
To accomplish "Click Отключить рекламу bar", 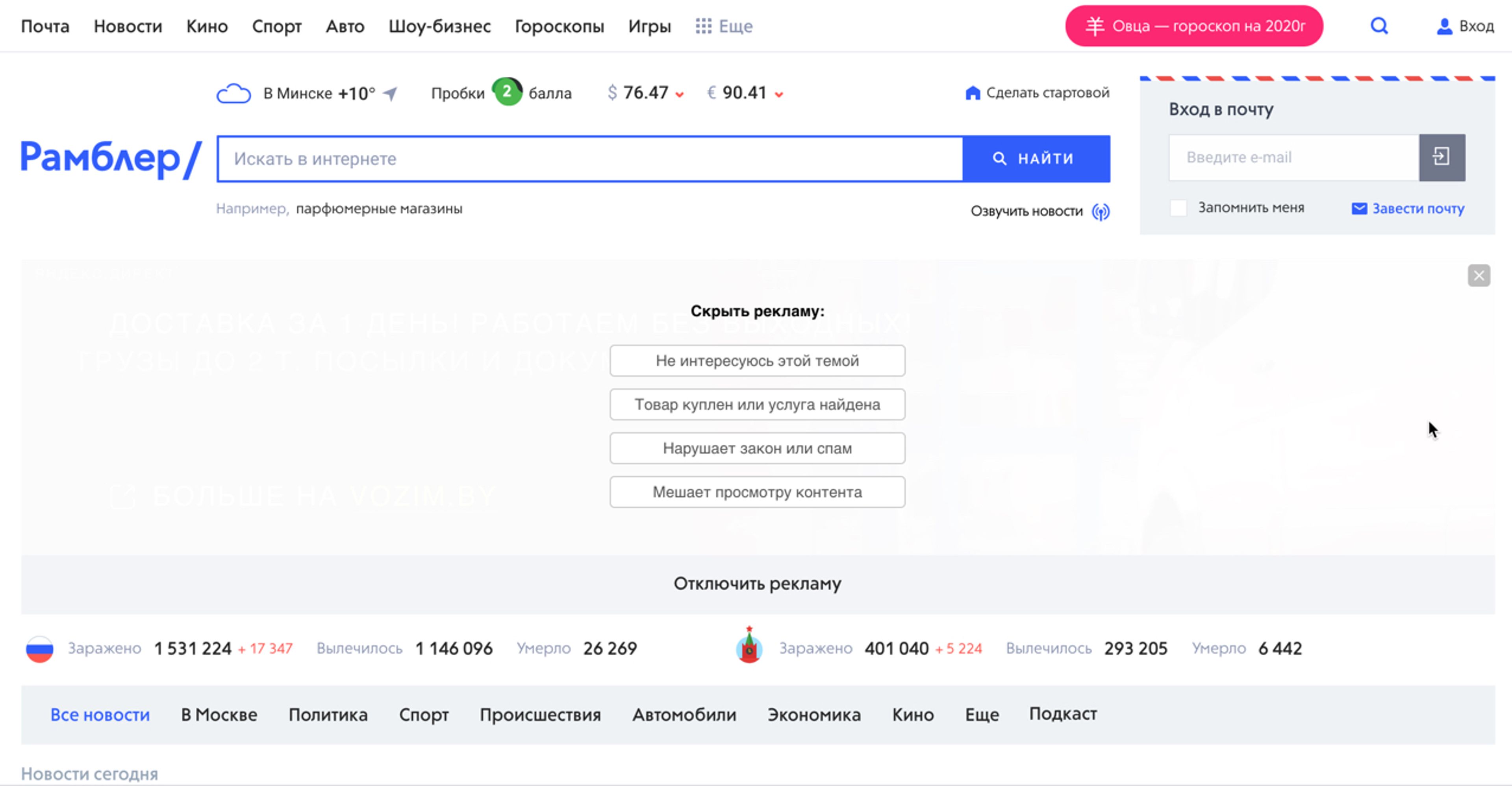I will point(758,584).
